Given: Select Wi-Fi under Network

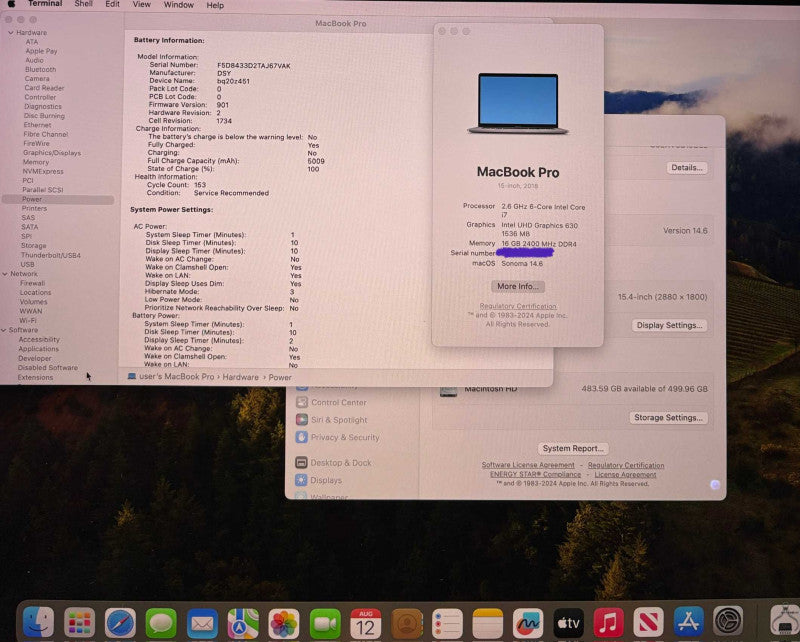Looking at the screenshot, I should (x=28, y=320).
